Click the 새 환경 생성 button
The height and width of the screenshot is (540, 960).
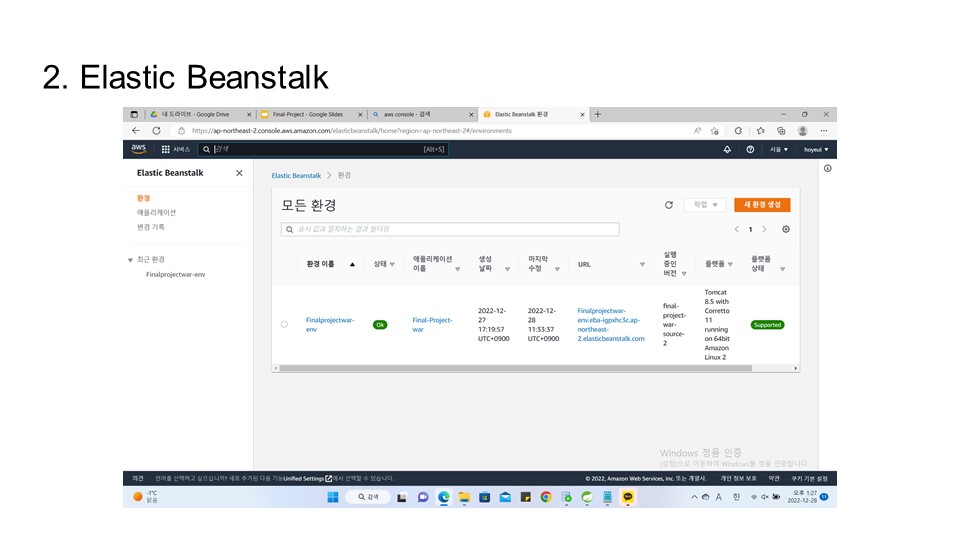762,204
